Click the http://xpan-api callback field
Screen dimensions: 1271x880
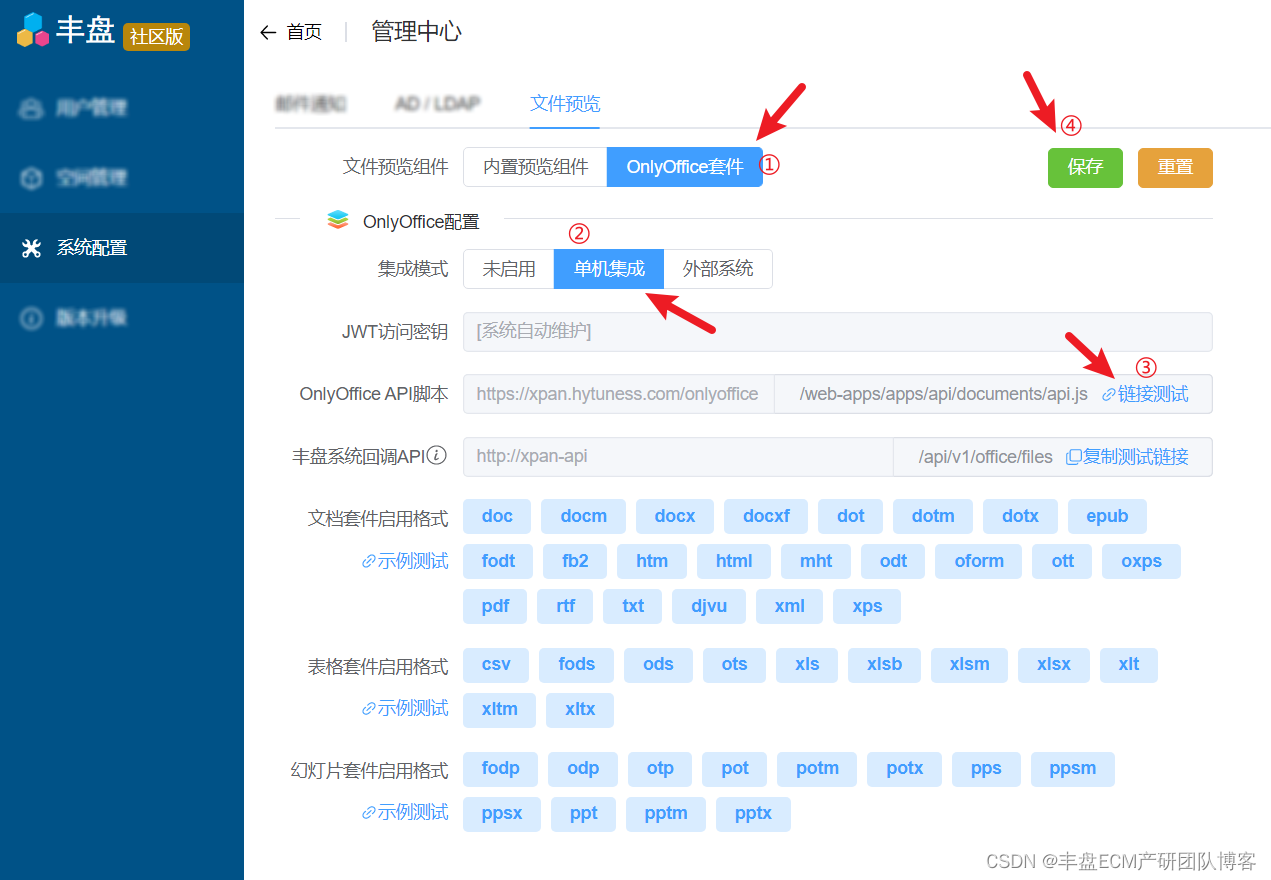(x=678, y=457)
